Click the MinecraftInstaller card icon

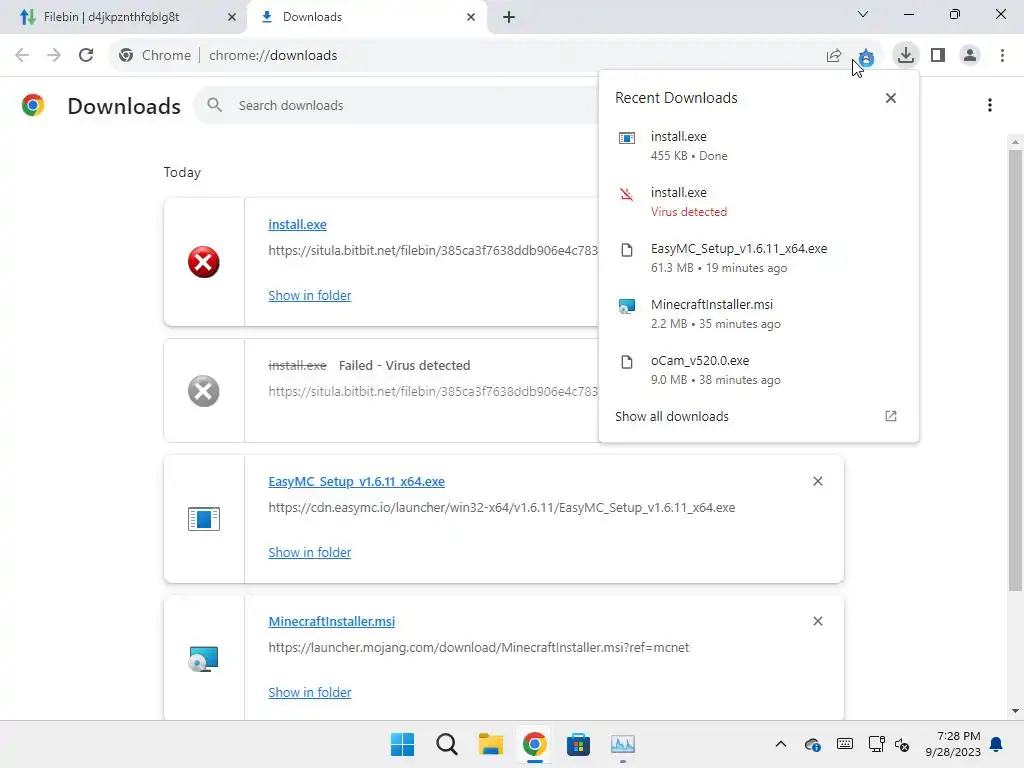204,659
